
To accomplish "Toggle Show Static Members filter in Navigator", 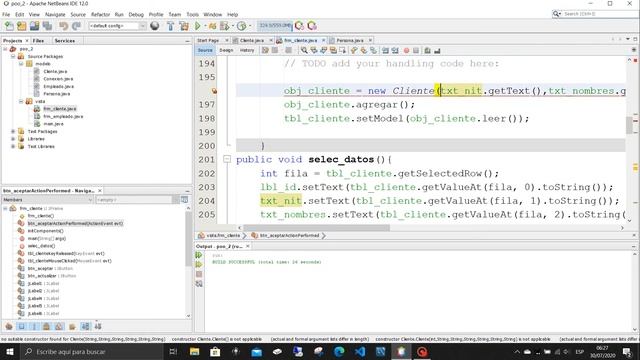I will (x=34, y=327).
